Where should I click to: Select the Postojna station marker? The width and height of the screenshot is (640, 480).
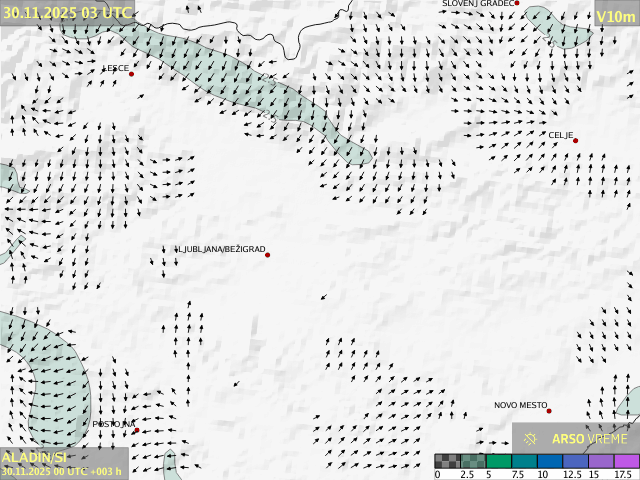(x=137, y=430)
